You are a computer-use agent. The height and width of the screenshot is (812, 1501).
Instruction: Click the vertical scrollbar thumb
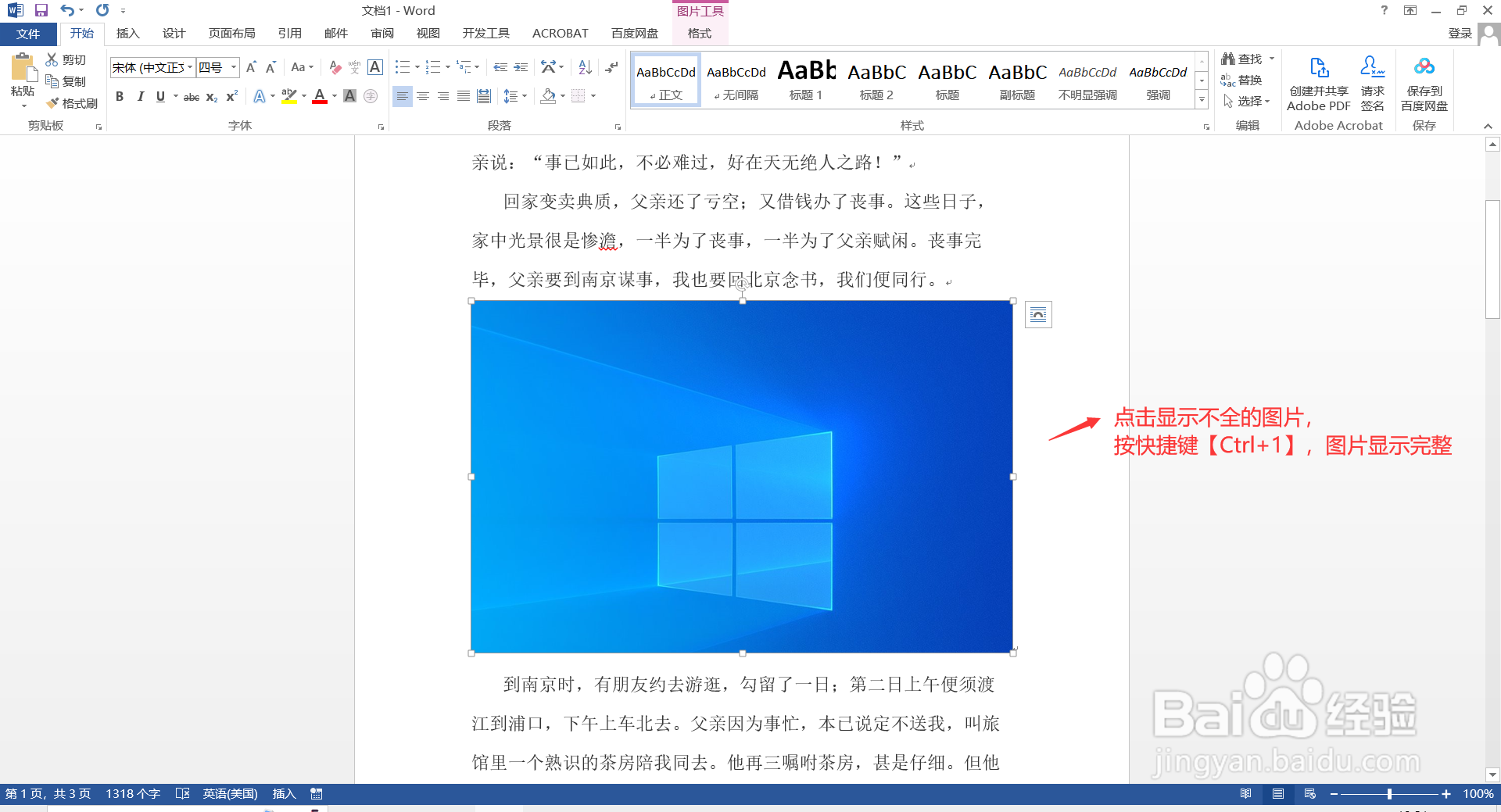(x=1492, y=259)
